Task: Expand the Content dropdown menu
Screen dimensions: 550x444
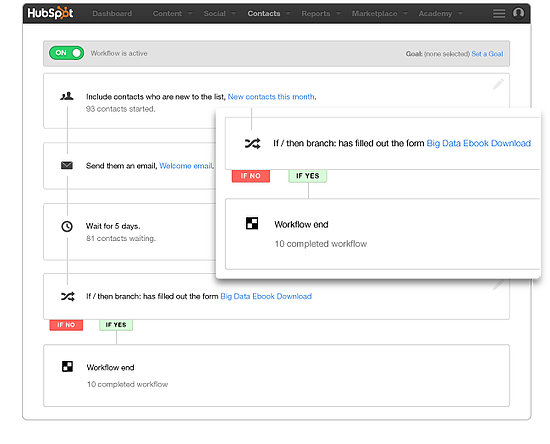Action: pos(172,14)
